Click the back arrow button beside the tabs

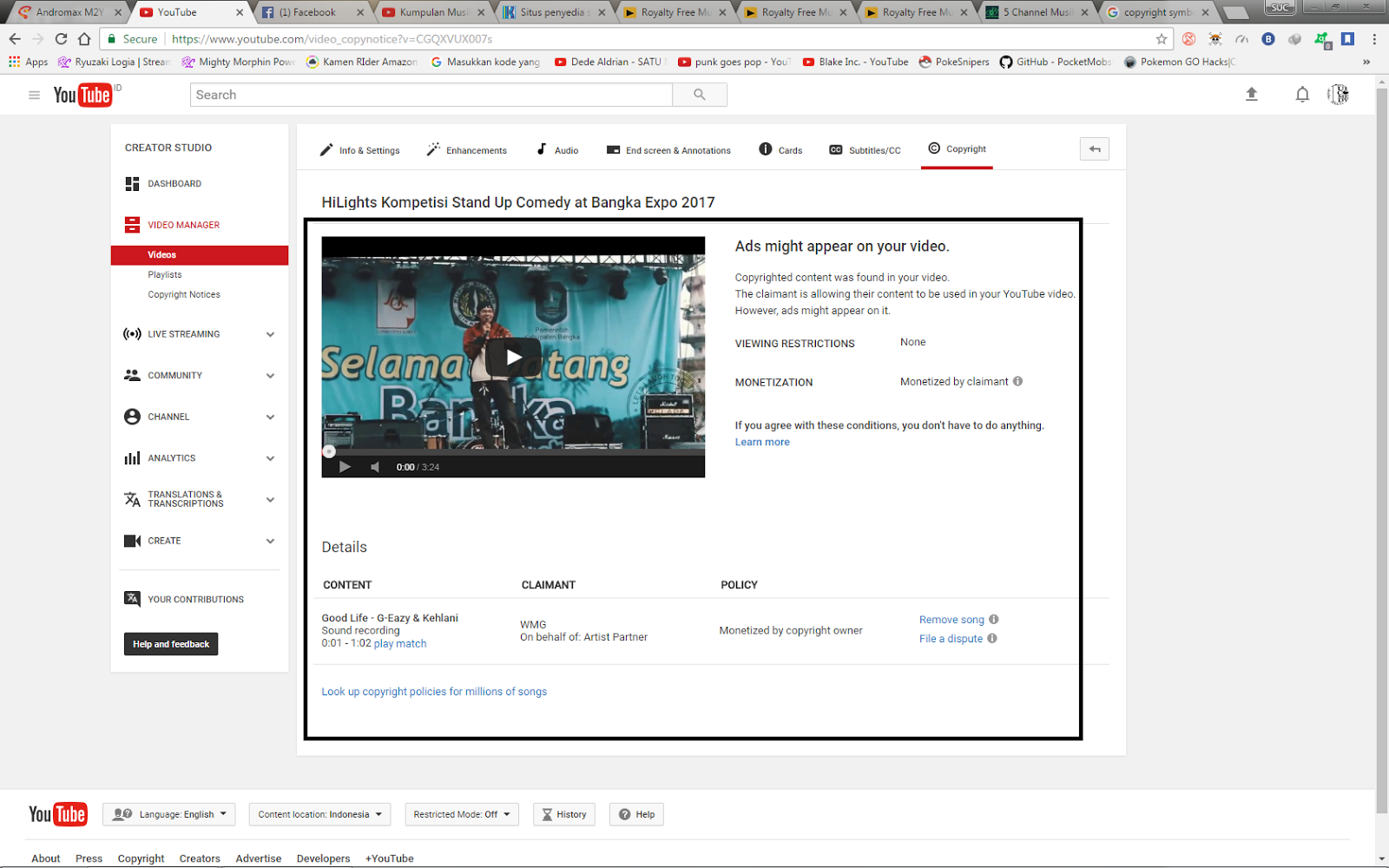tap(1095, 149)
